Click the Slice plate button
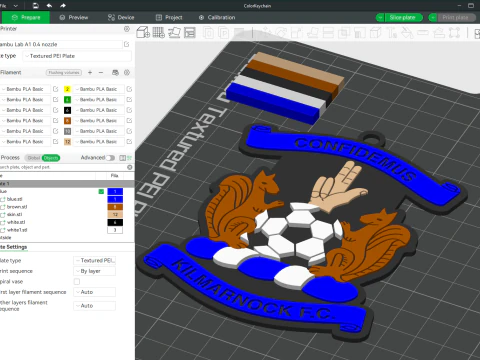The height and width of the screenshot is (360, 480). [404, 17]
